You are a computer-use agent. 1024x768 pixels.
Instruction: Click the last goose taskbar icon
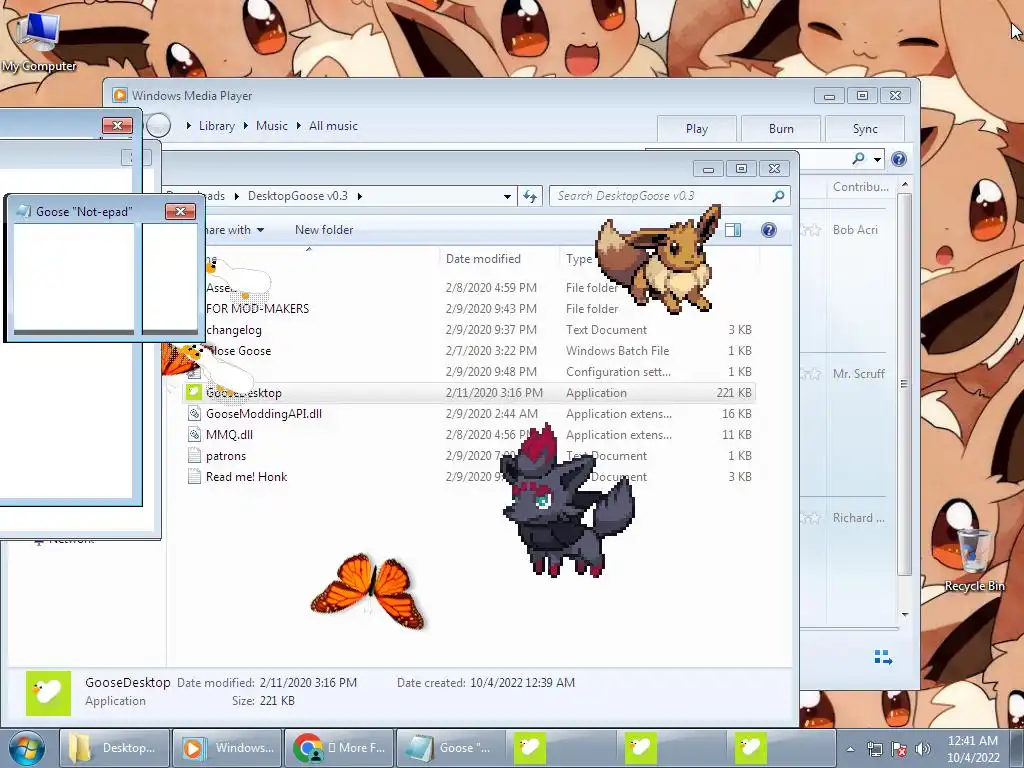[x=750, y=748]
